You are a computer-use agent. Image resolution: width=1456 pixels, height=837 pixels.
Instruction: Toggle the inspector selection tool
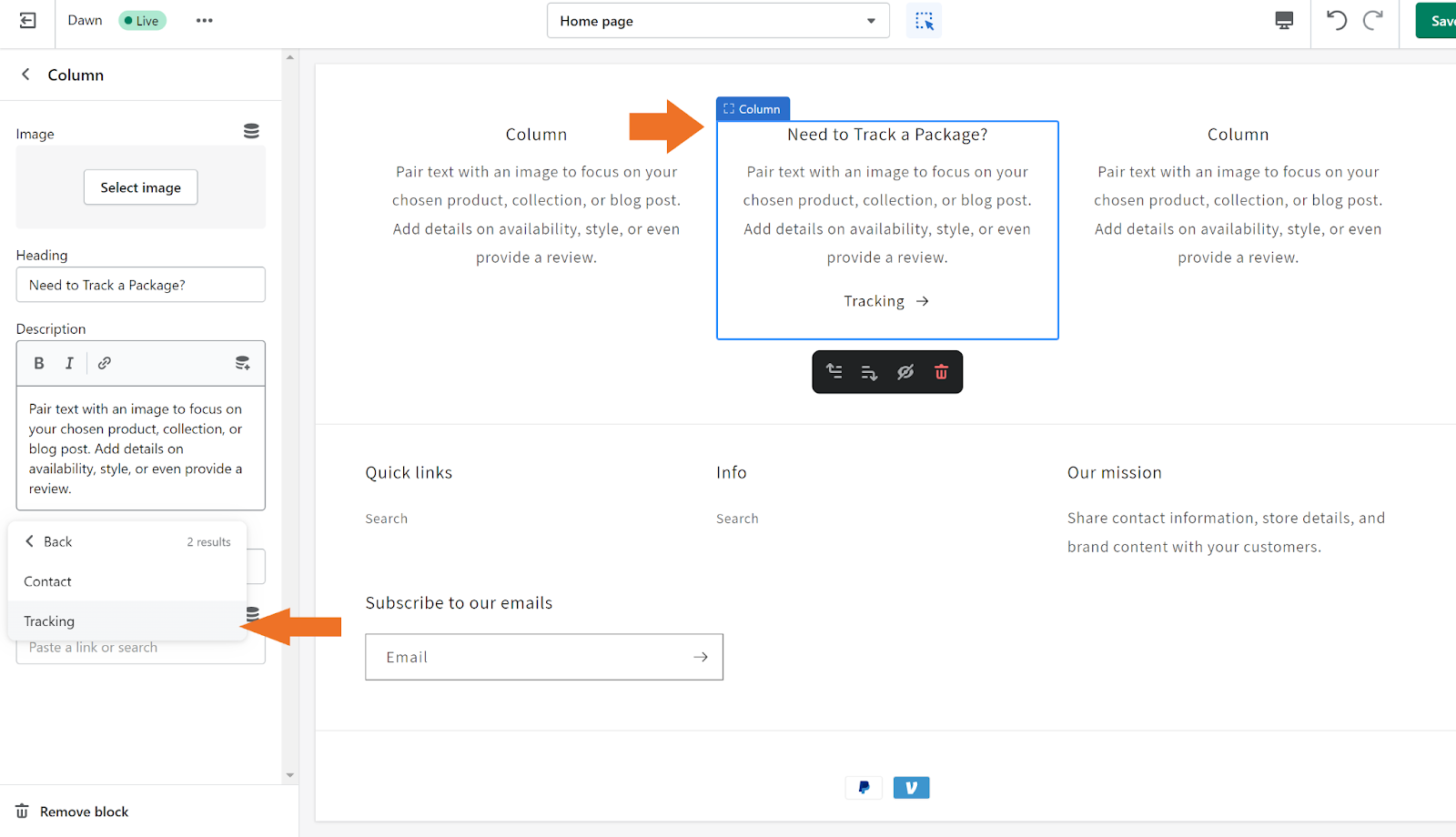click(x=924, y=21)
